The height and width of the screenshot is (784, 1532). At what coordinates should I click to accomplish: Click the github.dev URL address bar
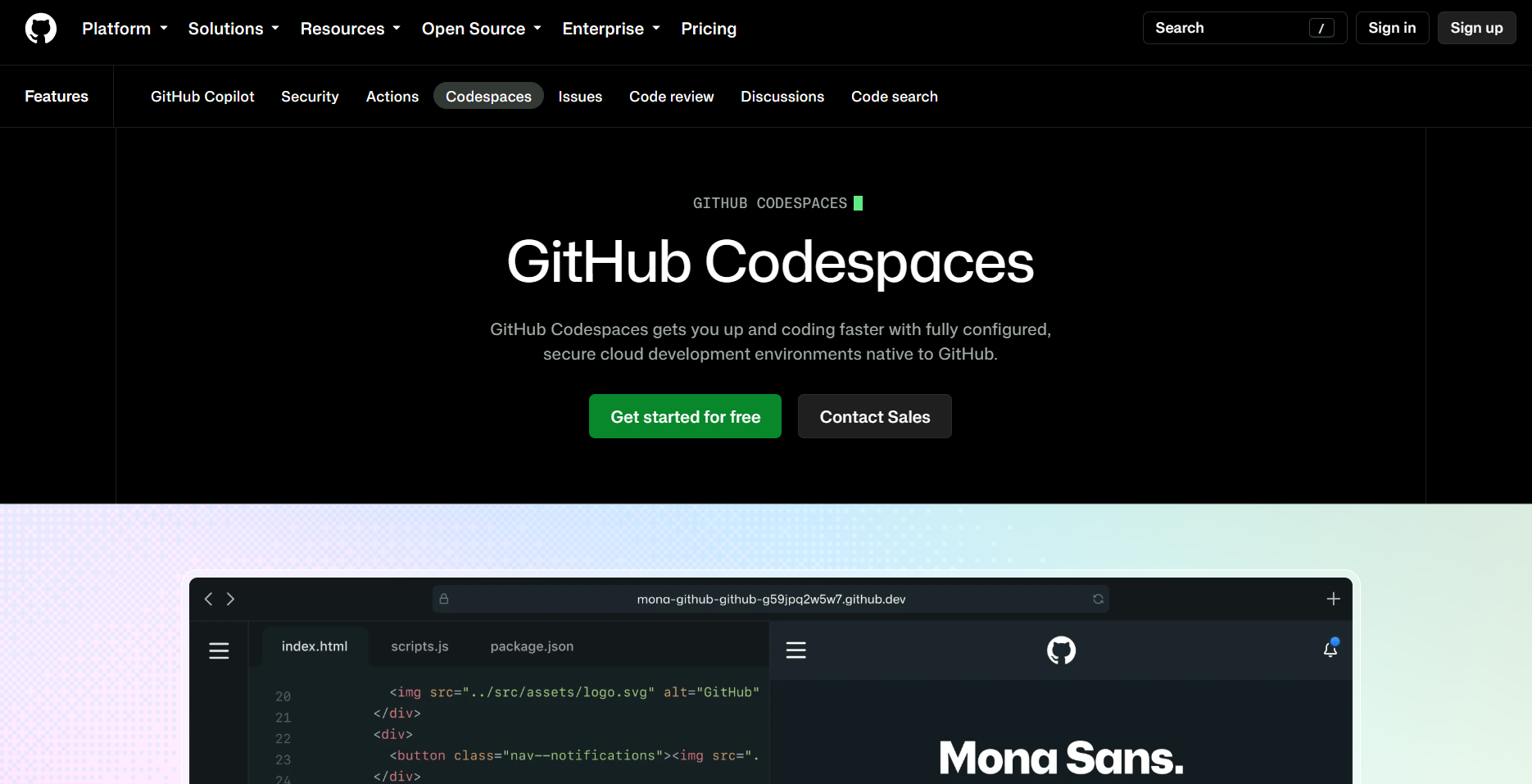(771, 599)
